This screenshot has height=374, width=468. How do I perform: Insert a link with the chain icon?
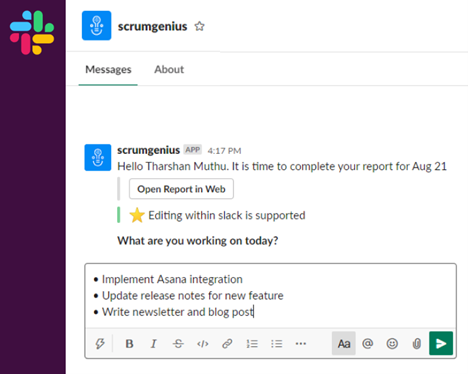pos(227,344)
